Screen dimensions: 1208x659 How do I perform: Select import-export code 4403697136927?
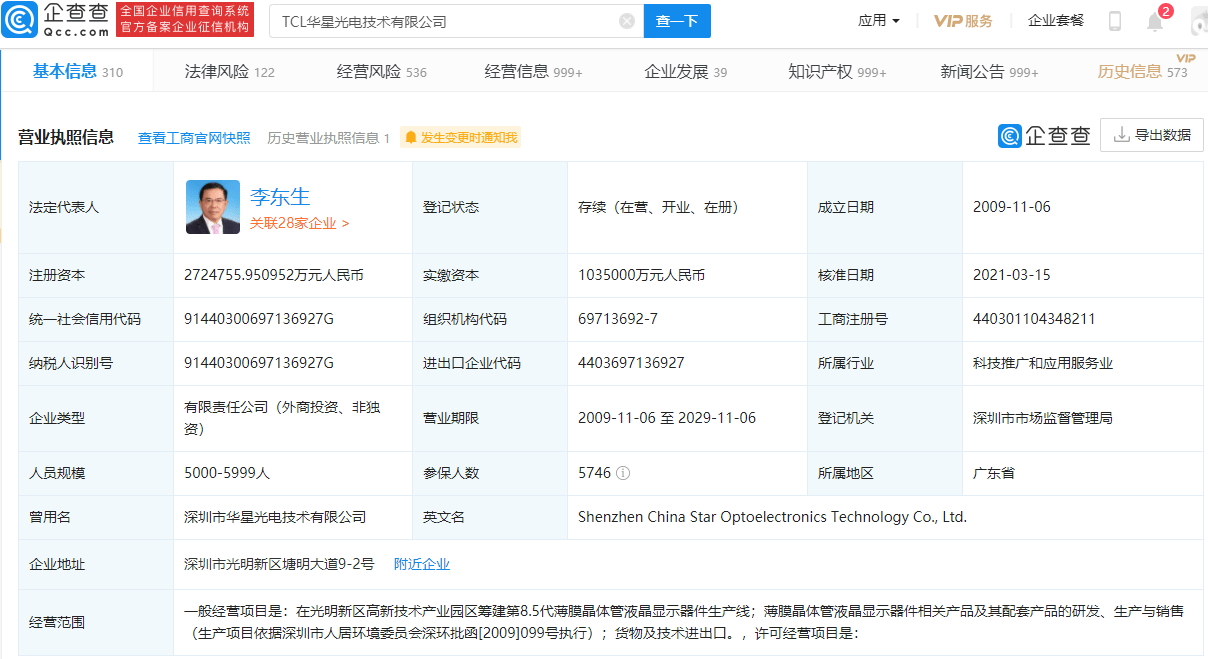point(631,363)
